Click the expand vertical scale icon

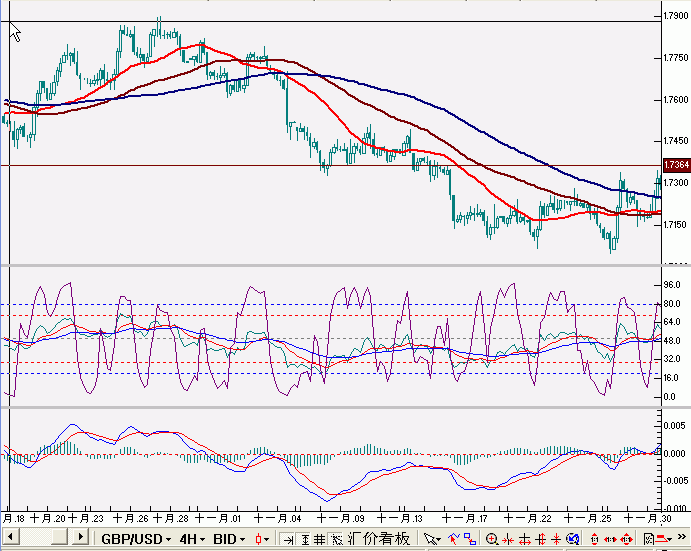[541, 539]
